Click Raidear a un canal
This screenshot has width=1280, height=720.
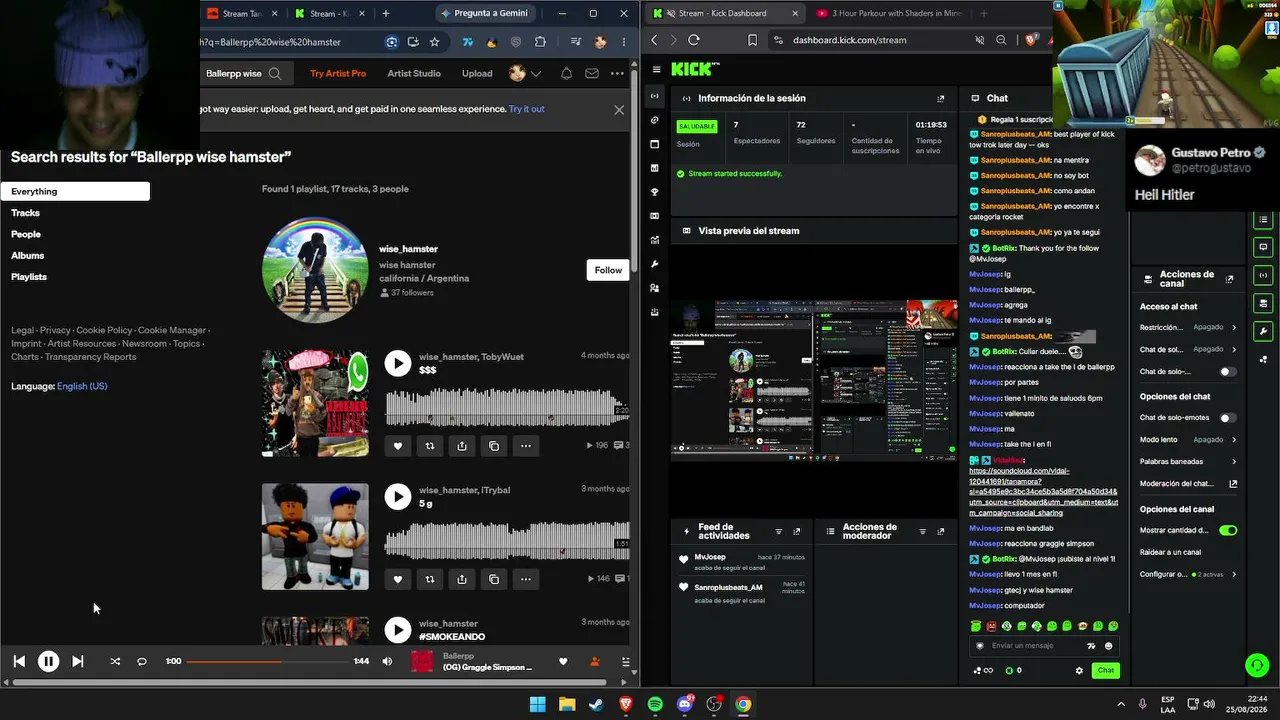click(x=1170, y=552)
